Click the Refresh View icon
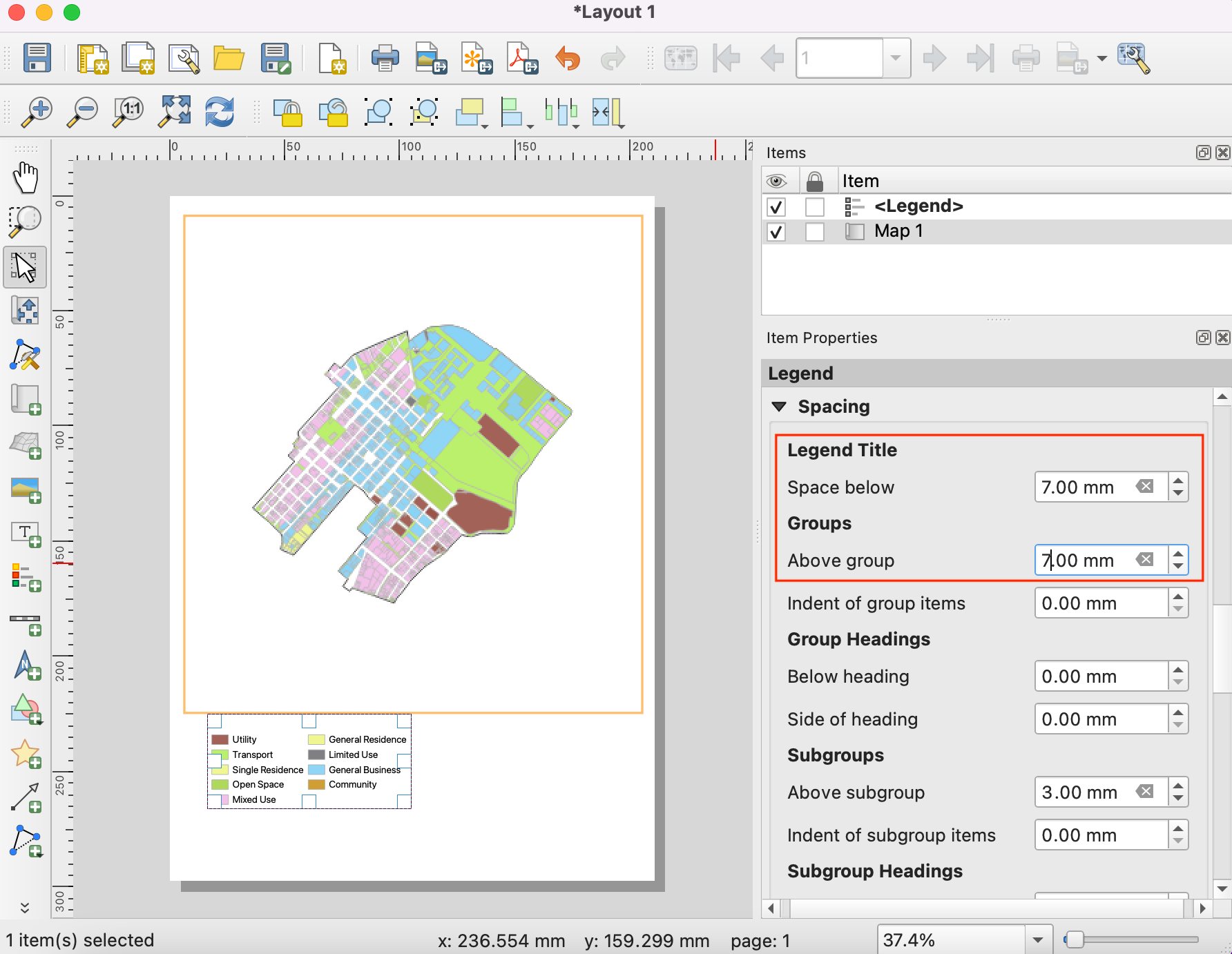1232x954 pixels. coord(220,112)
